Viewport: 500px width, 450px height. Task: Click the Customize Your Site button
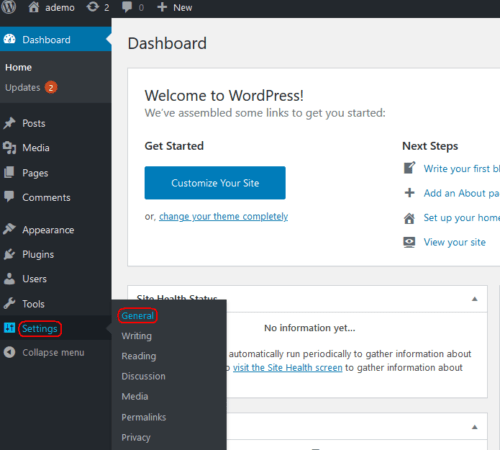(x=215, y=183)
